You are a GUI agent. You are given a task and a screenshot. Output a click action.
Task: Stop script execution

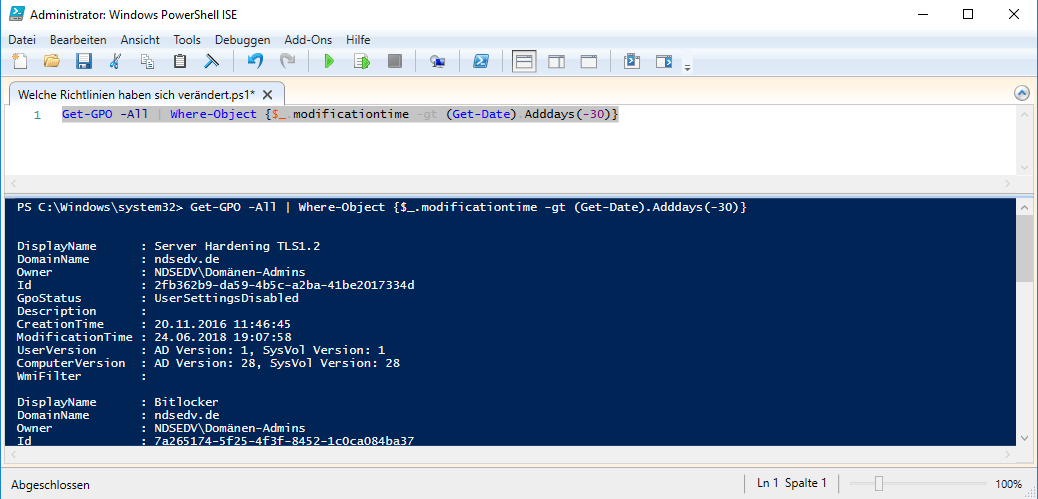click(x=394, y=62)
